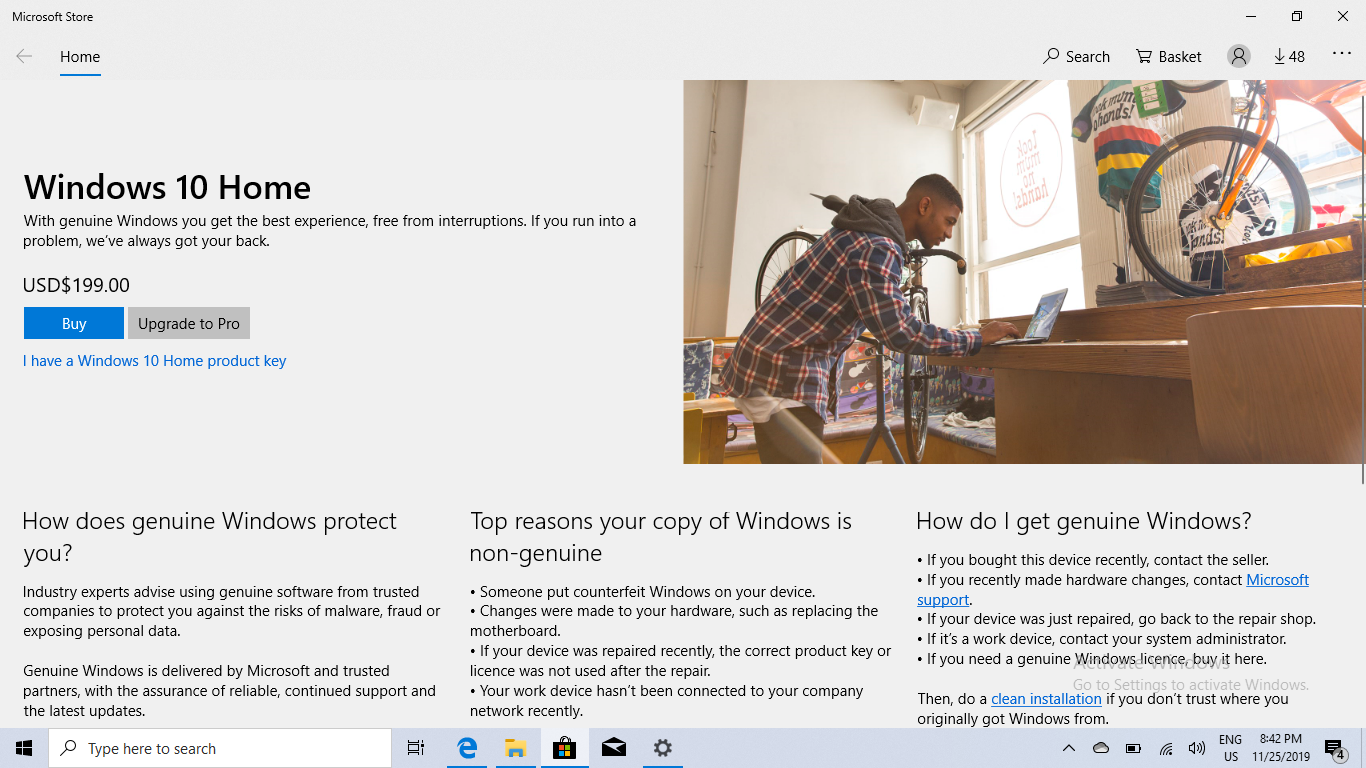This screenshot has width=1366, height=768.
Task: Show hidden system tray icons
Action: coord(1068,748)
